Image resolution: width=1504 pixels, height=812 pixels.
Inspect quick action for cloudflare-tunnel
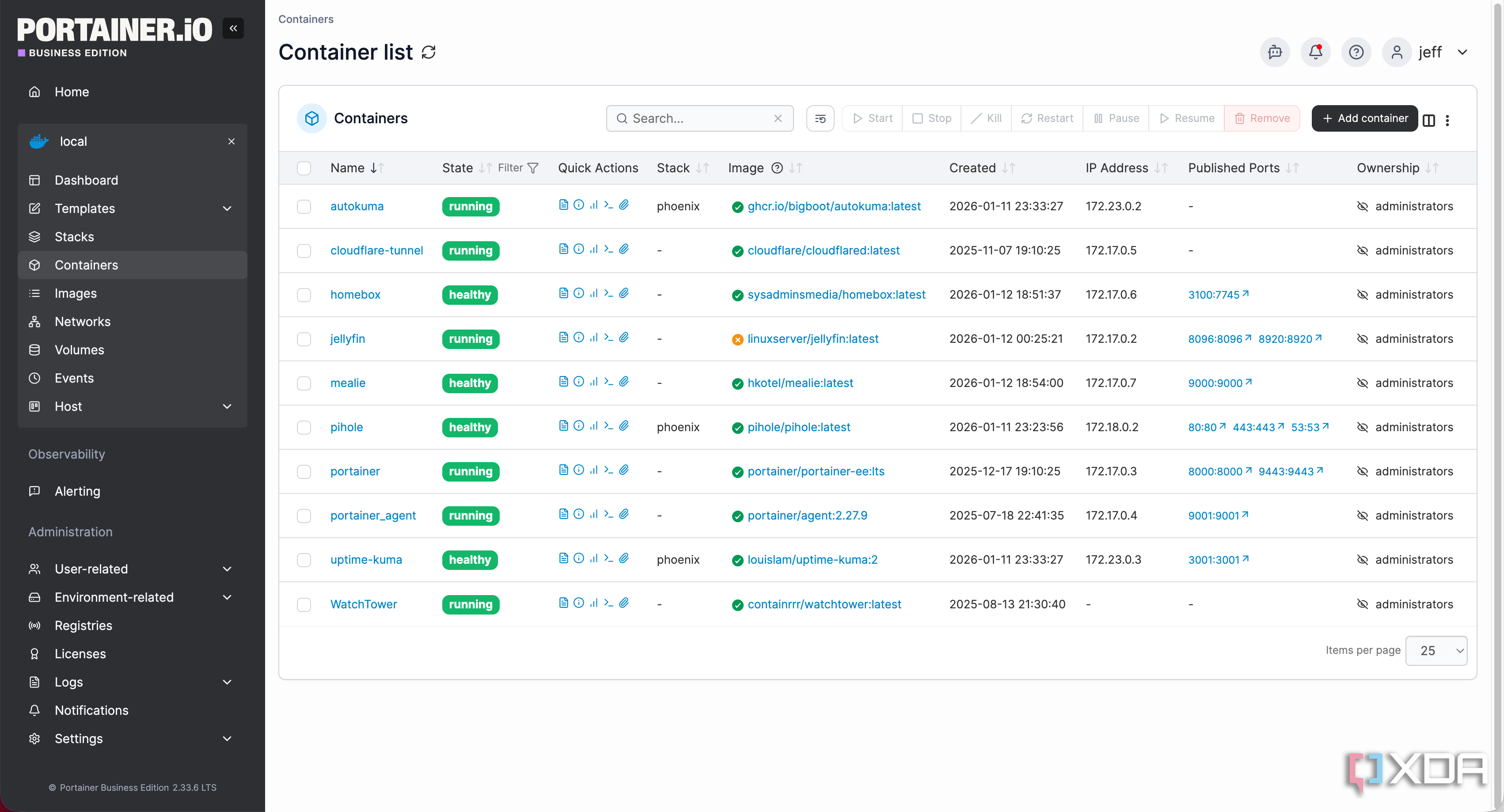tap(578, 249)
